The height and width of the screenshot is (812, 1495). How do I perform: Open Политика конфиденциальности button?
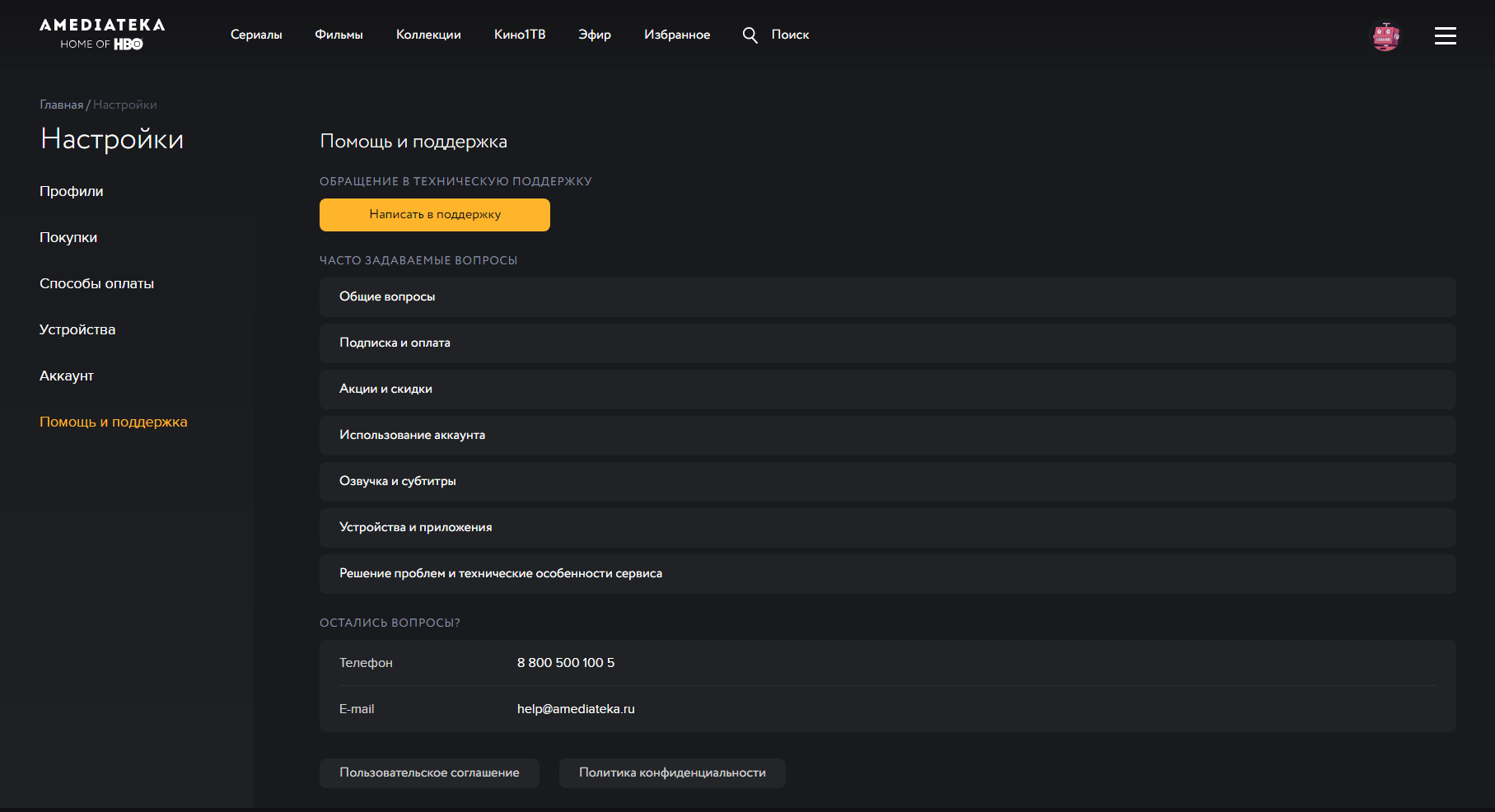[672, 772]
